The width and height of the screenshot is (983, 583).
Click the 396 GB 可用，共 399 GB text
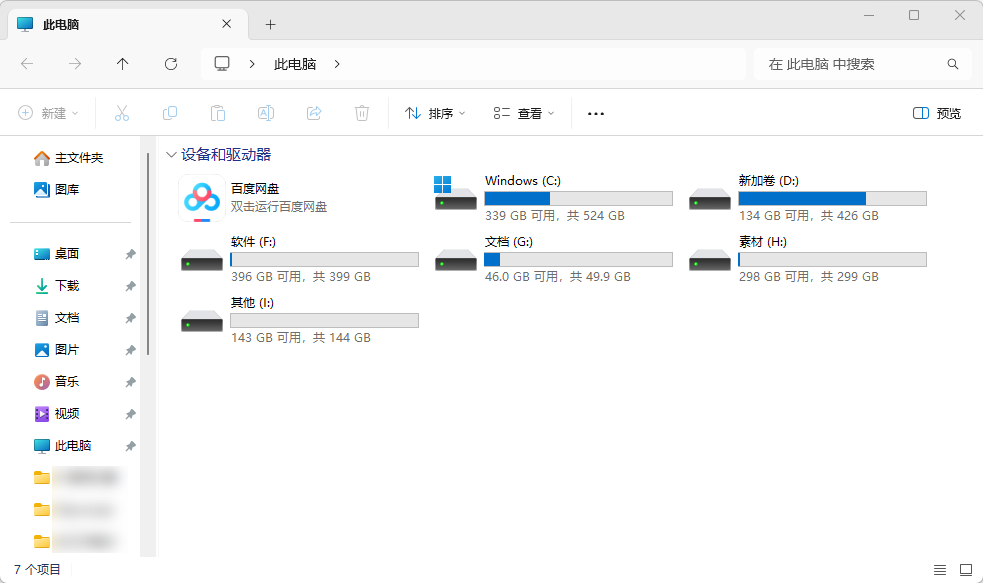301,276
